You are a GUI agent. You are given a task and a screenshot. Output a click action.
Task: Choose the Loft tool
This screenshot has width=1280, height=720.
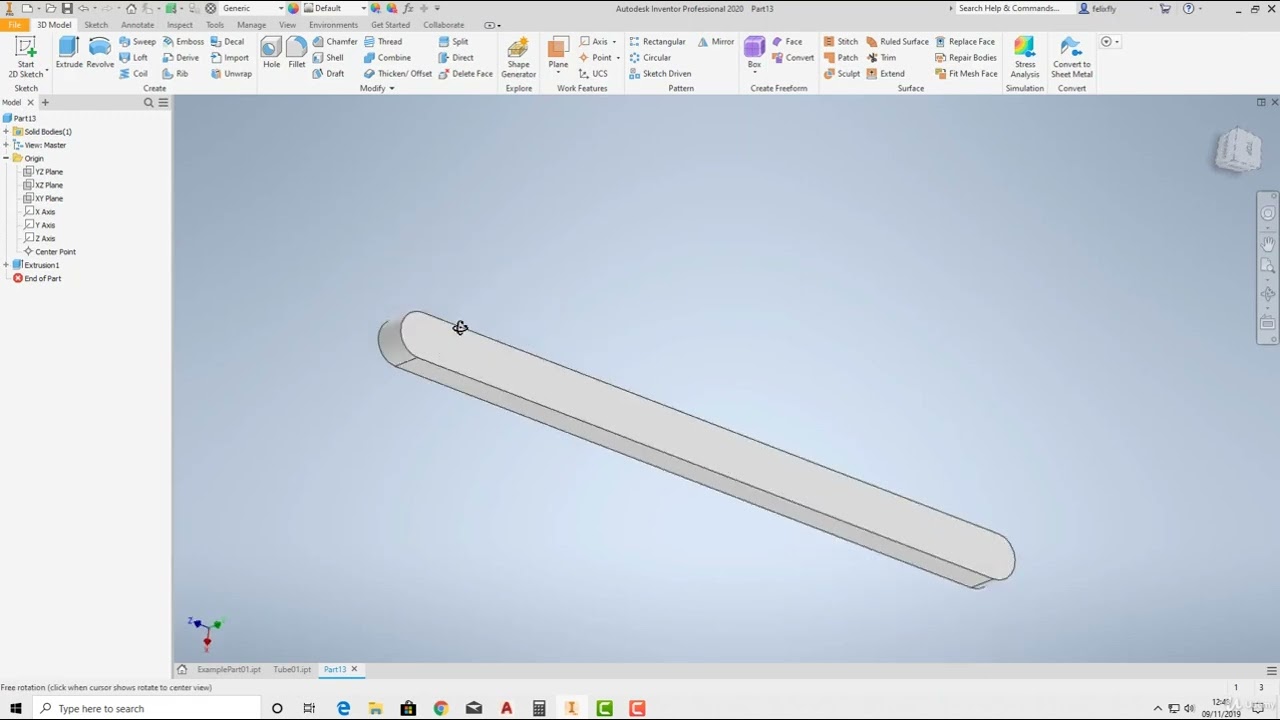(x=133, y=58)
